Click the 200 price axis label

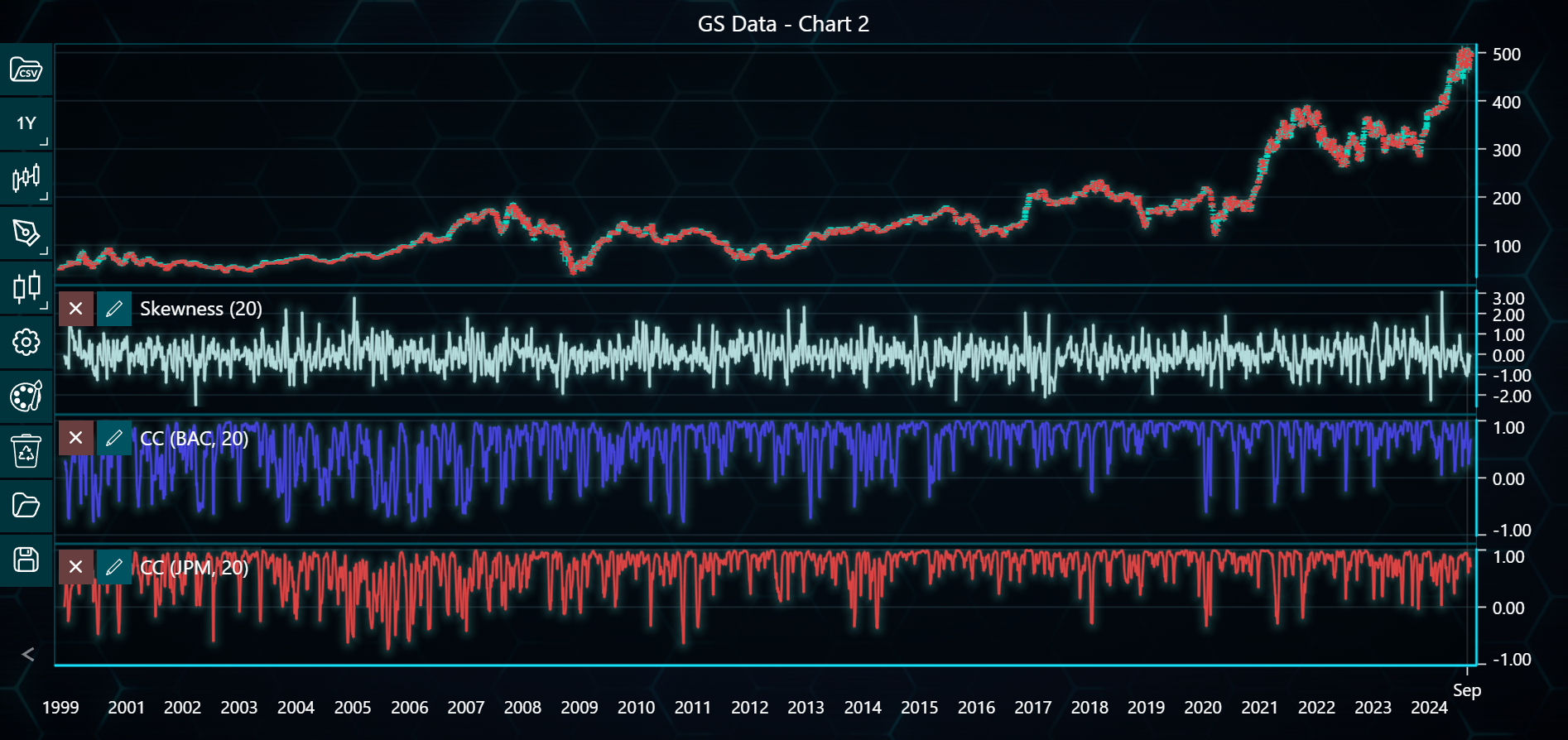pos(1506,199)
